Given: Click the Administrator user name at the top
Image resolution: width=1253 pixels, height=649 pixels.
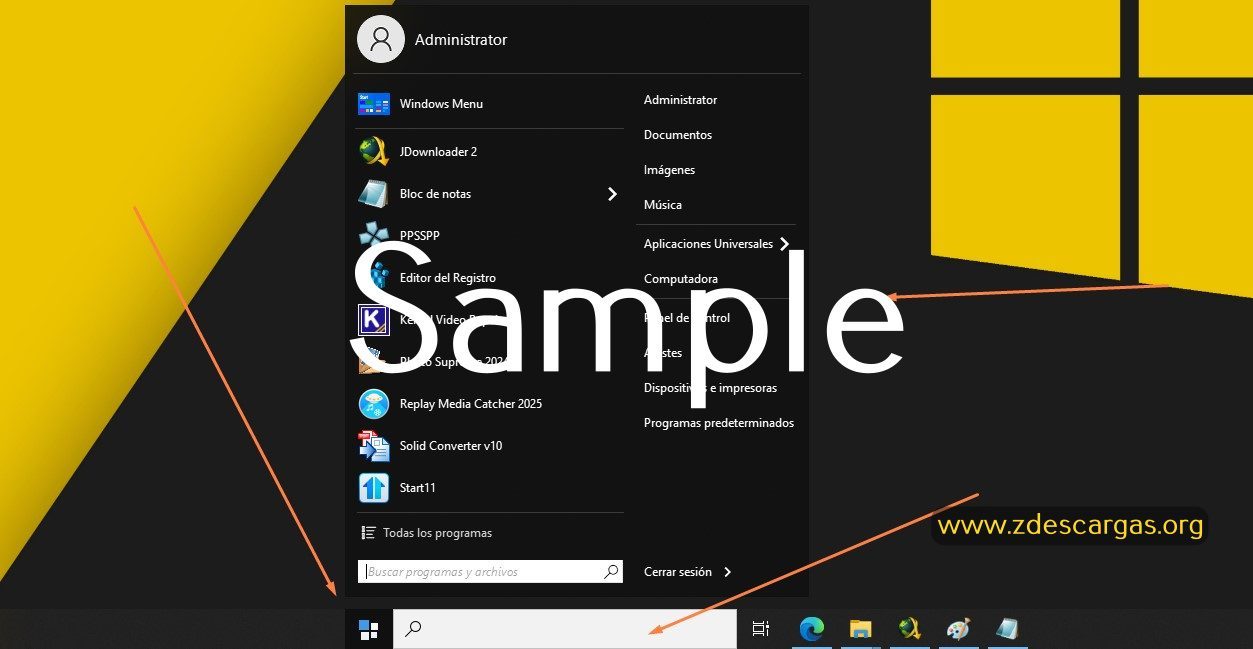Looking at the screenshot, I should [461, 40].
